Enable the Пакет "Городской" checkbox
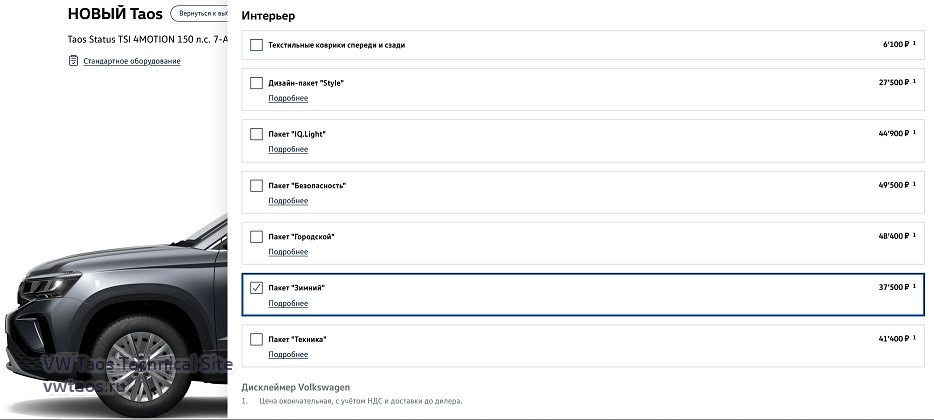 [x=257, y=237]
